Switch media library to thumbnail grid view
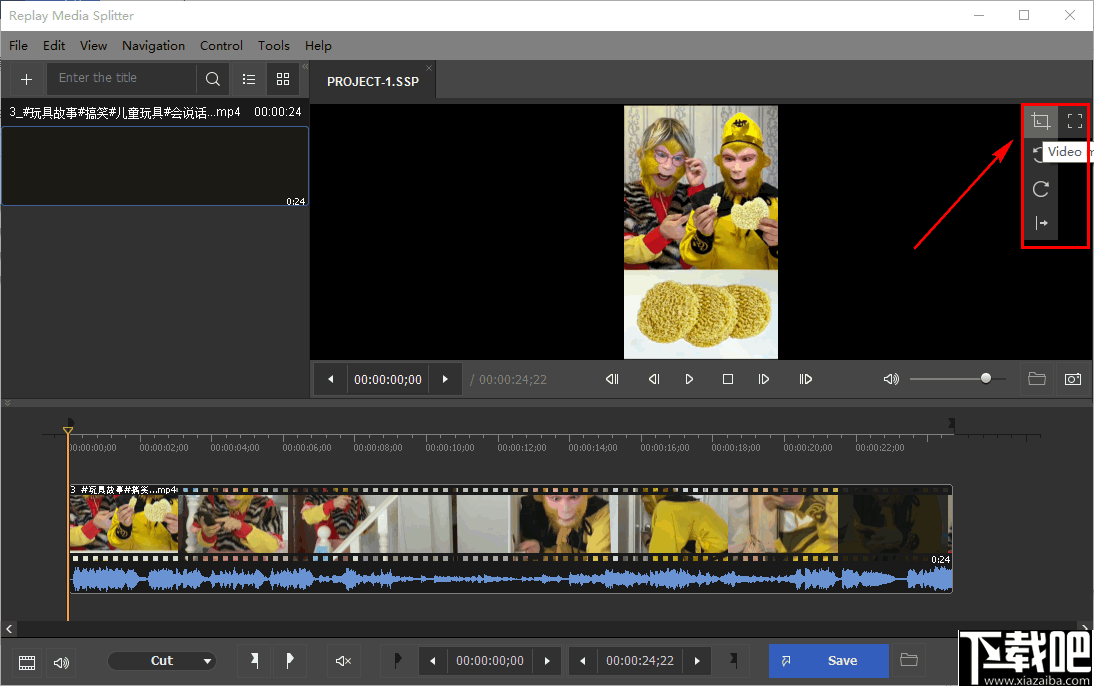Screen dimensions: 1094x686 283,79
